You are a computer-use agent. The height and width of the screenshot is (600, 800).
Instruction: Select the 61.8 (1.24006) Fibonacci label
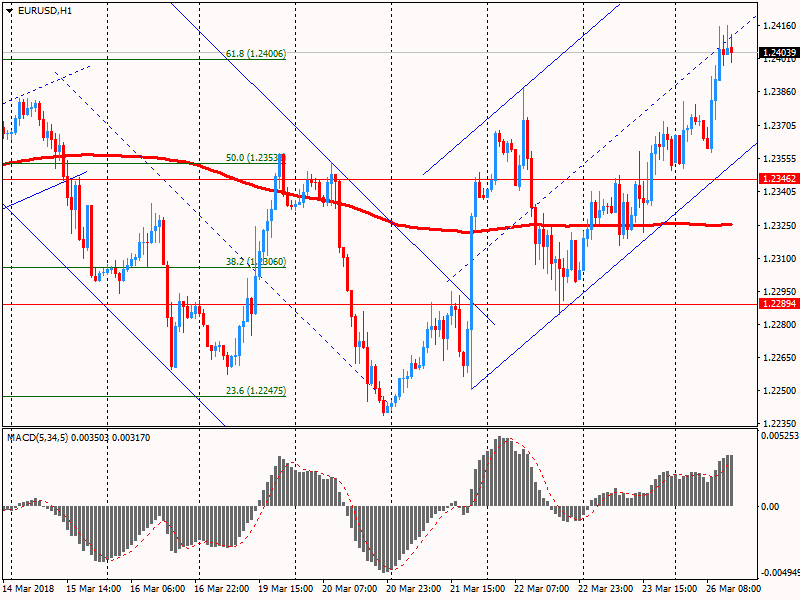[256, 53]
